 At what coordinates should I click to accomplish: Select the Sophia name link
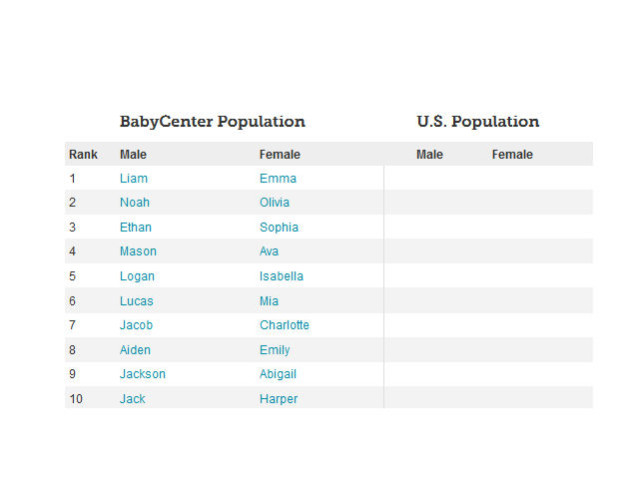[278, 227]
